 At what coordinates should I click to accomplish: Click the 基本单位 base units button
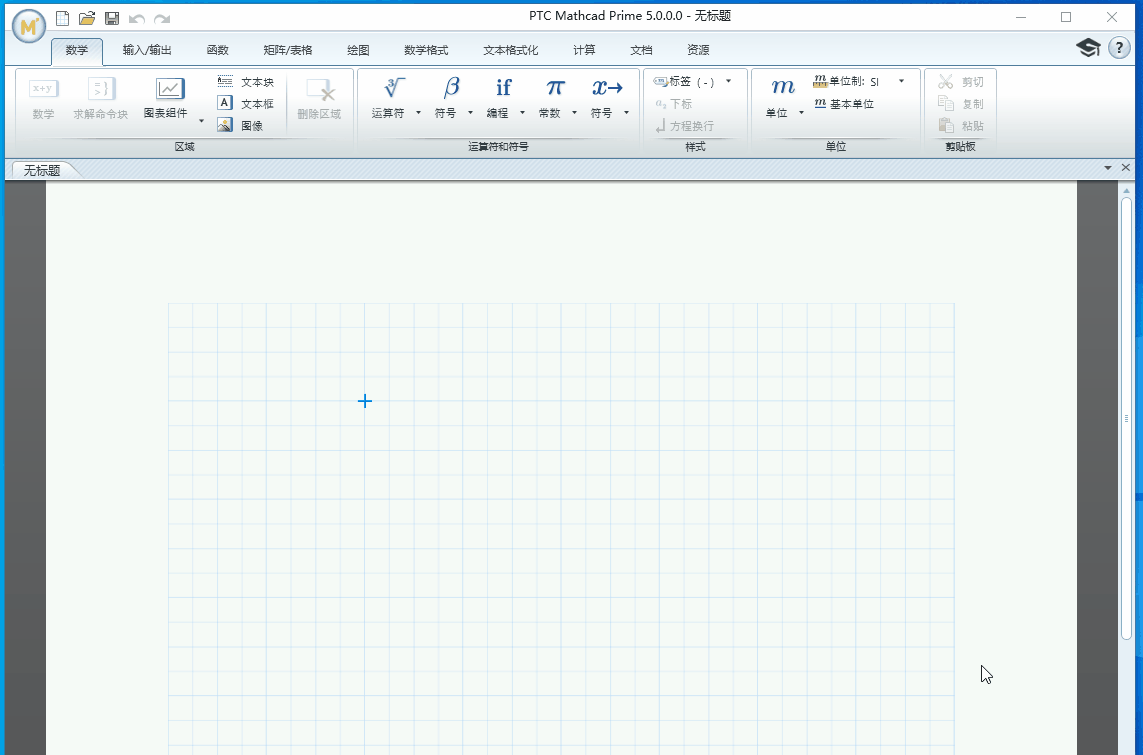pyautogui.click(x=844, y=104)
